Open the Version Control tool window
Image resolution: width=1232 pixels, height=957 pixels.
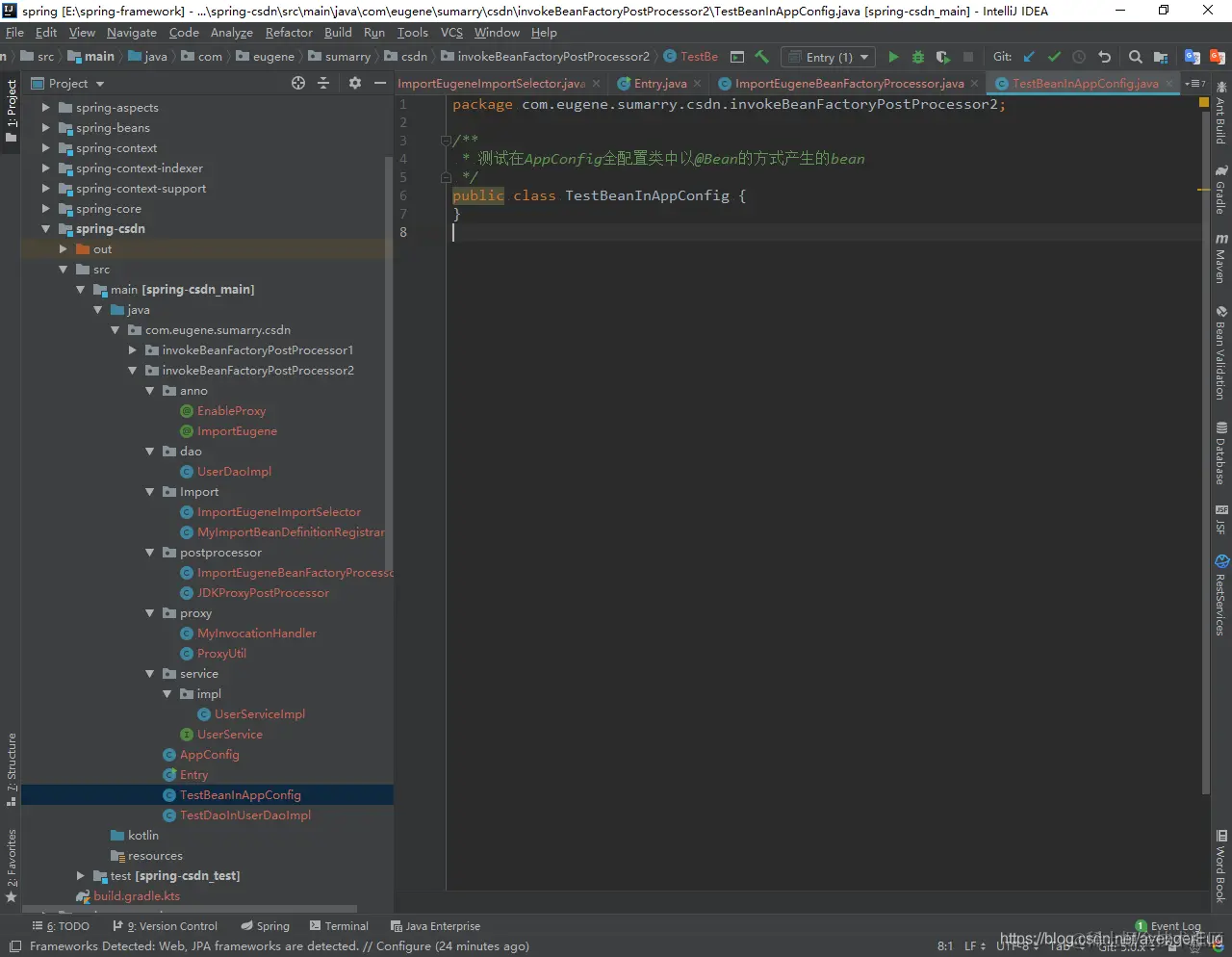(x=166, y=926)
